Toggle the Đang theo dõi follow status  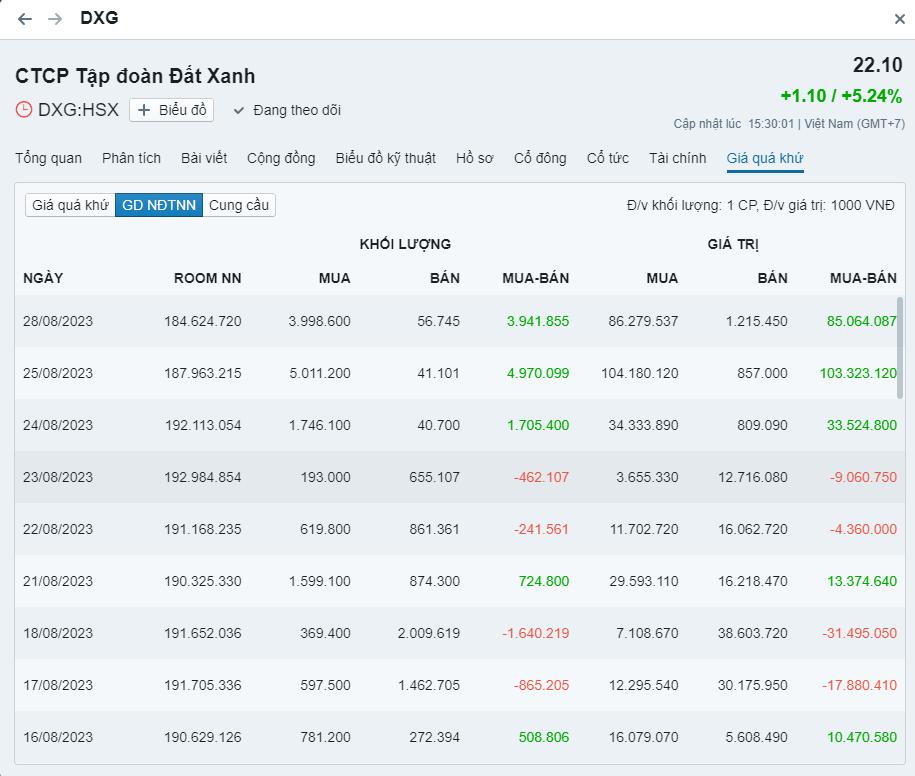[287, 110]
